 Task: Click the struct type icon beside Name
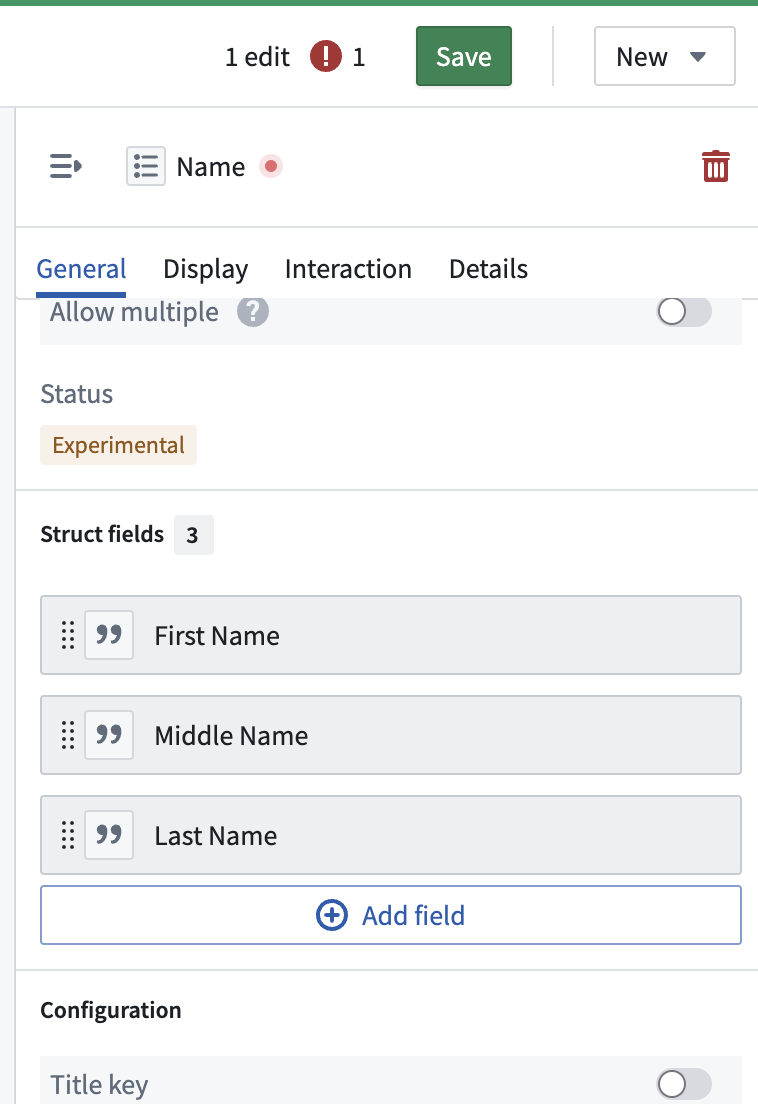pos(146,166)
